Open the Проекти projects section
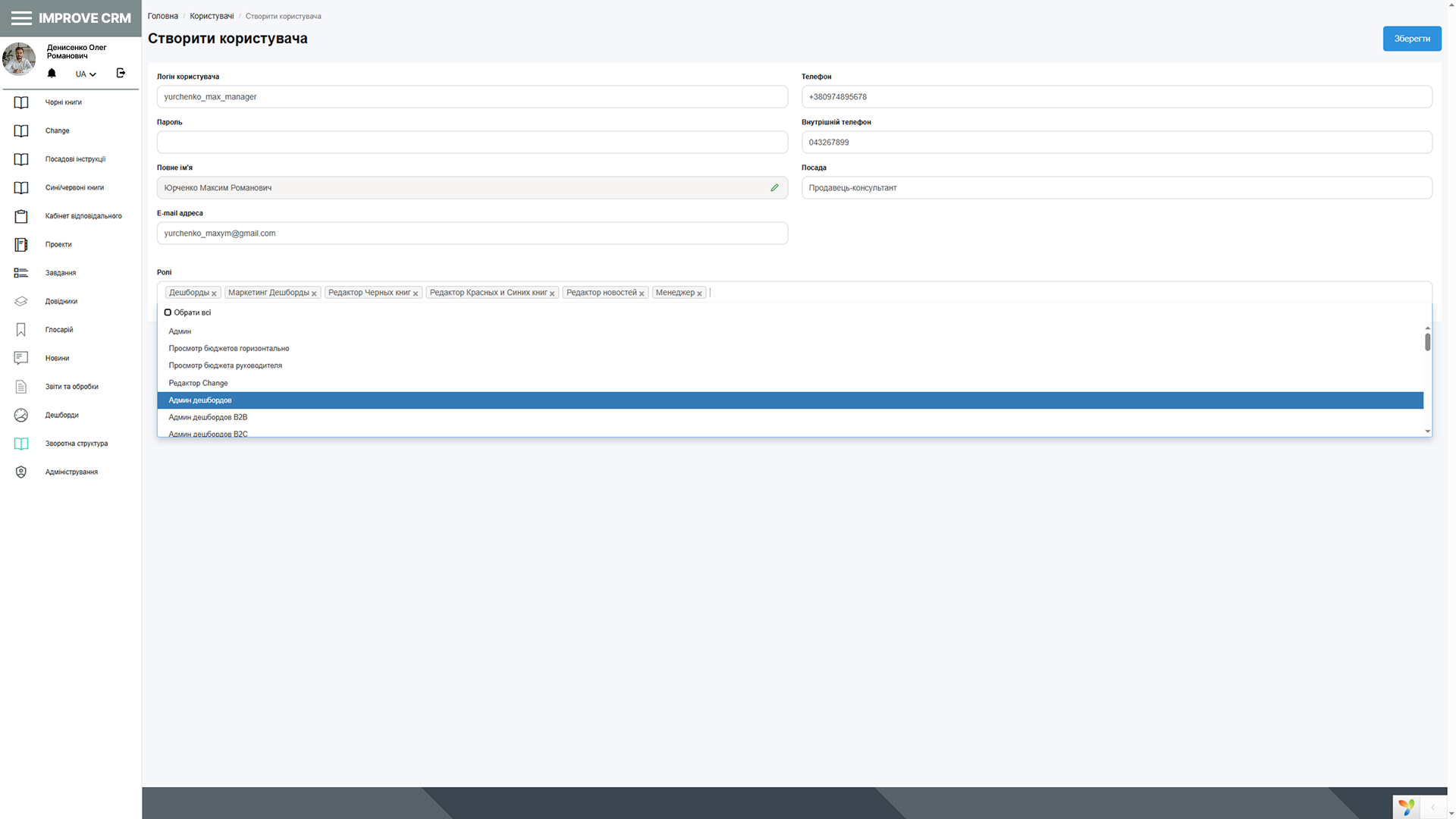The width and height of the screenshot is (1456, 819). click(58, 244)
